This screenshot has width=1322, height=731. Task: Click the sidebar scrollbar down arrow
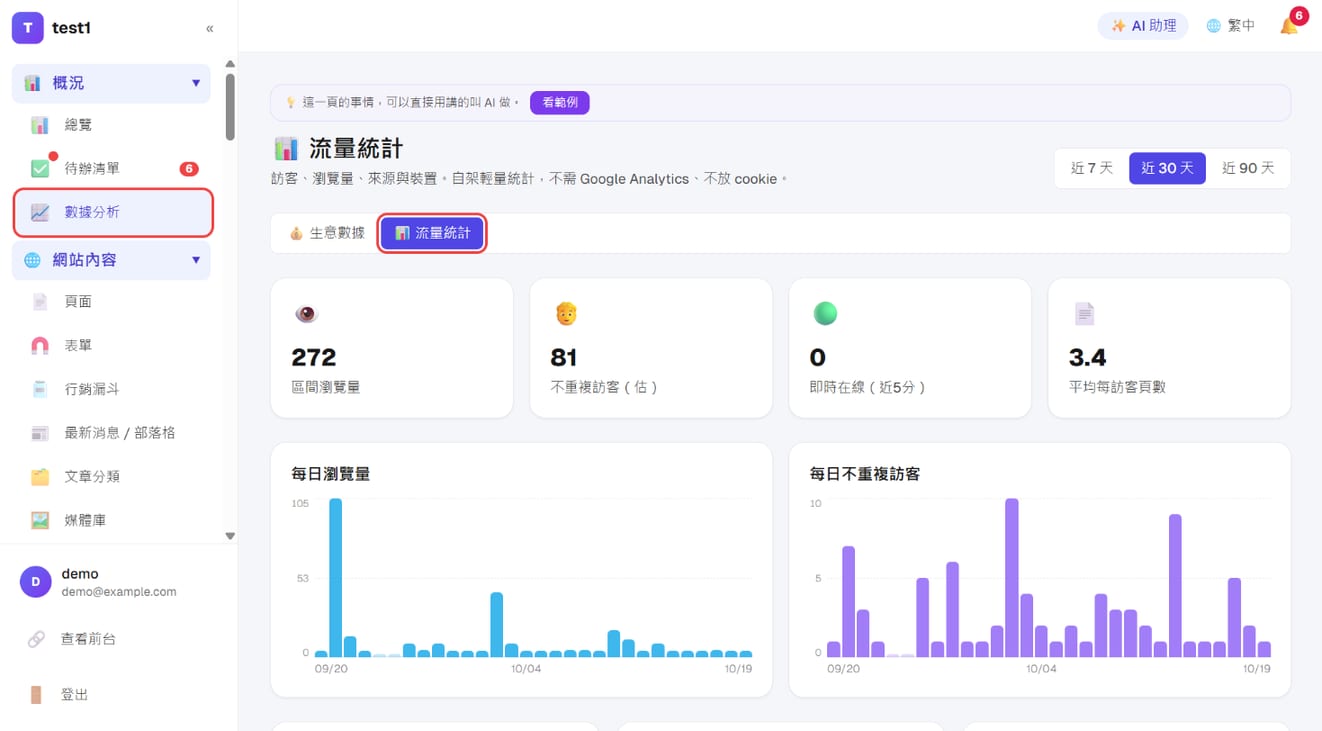click(x=230, y=537)
